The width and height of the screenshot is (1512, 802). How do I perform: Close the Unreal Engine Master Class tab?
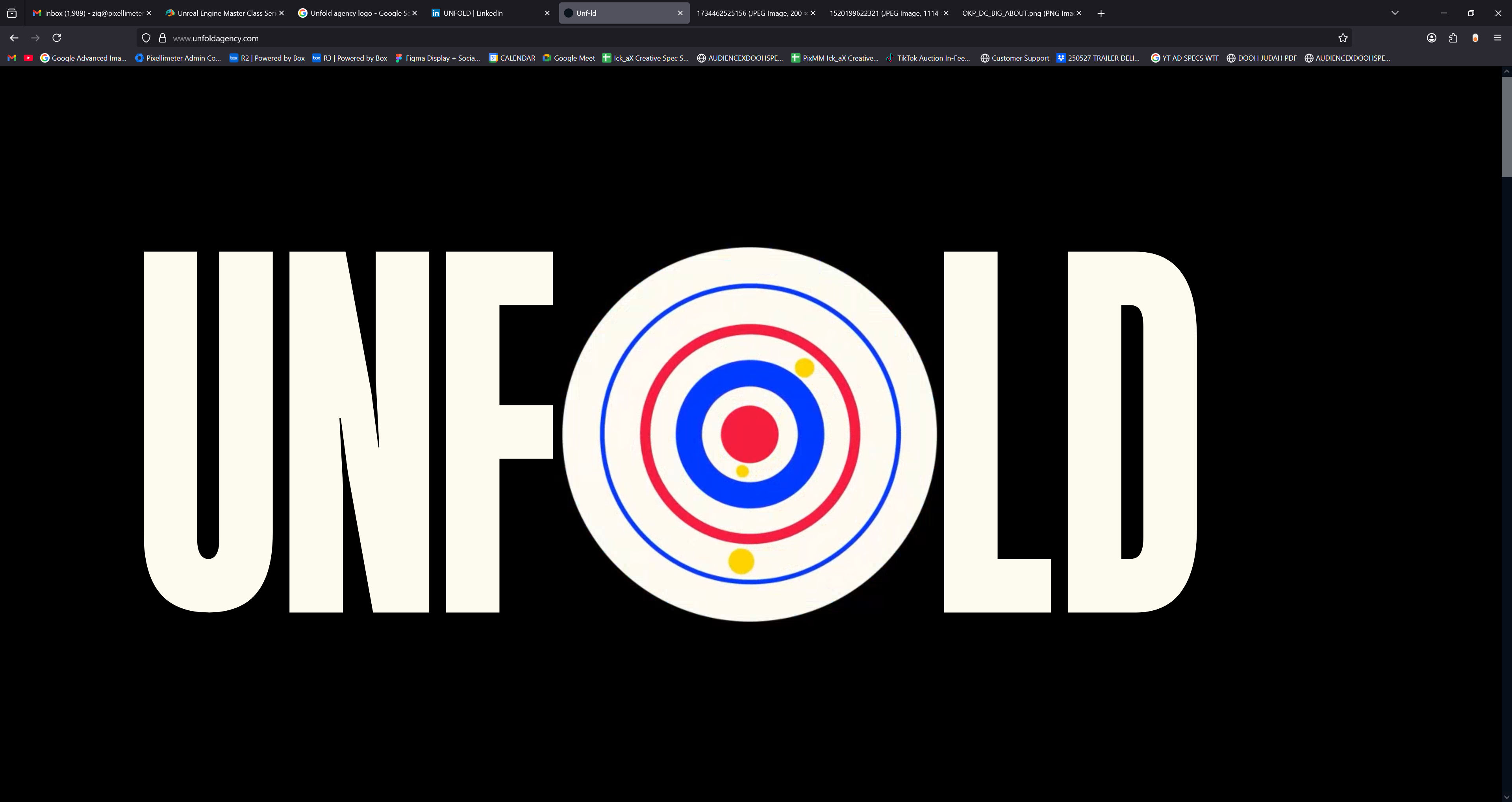(x=281, y=13)
